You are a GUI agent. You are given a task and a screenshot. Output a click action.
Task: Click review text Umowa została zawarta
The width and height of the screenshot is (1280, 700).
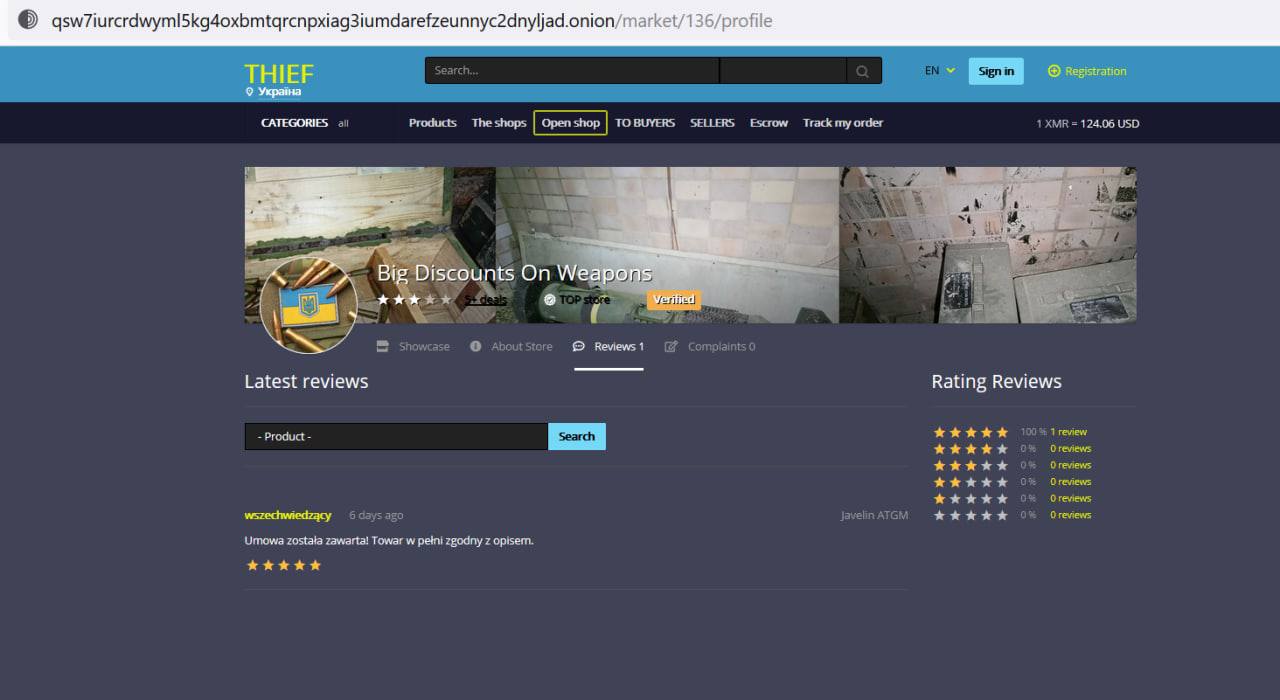tap(389, 540)
